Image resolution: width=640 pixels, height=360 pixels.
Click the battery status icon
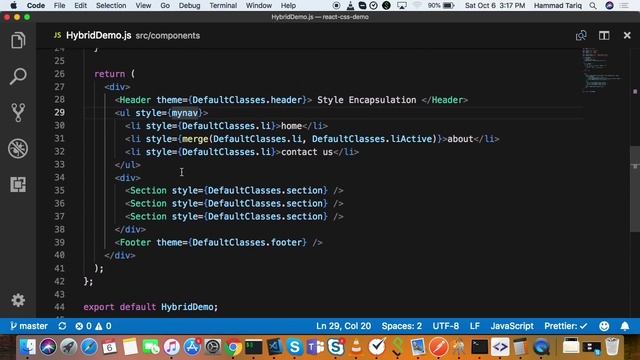pyautogui.click(x=449, y=5)
